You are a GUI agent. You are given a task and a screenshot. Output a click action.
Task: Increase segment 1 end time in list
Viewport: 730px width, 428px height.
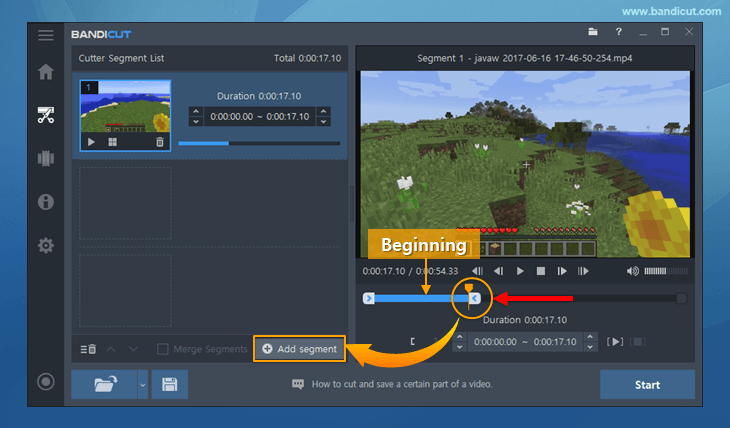pos(324,111)
